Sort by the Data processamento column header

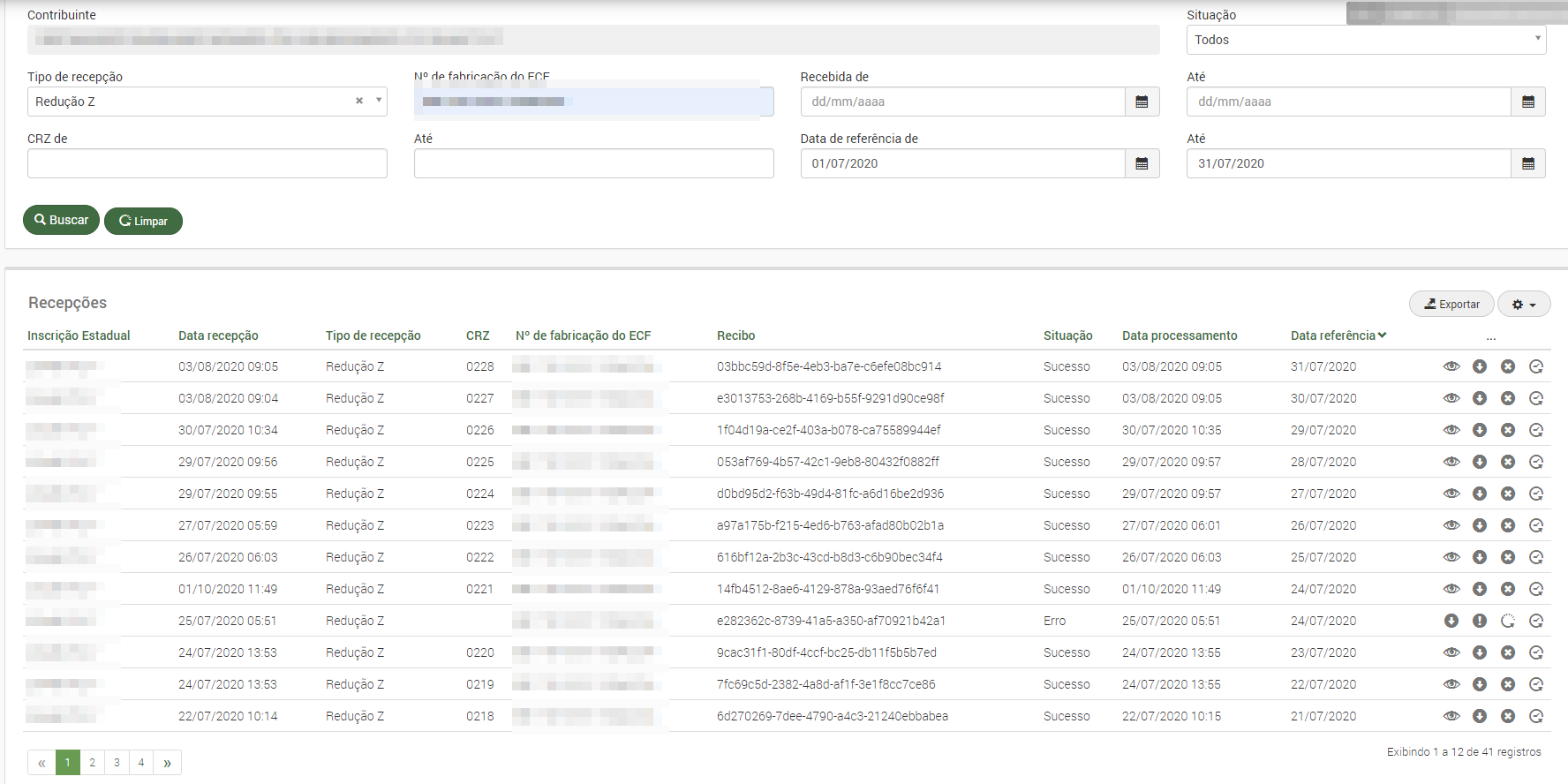pyautogui.click(x=1180, y=335)
